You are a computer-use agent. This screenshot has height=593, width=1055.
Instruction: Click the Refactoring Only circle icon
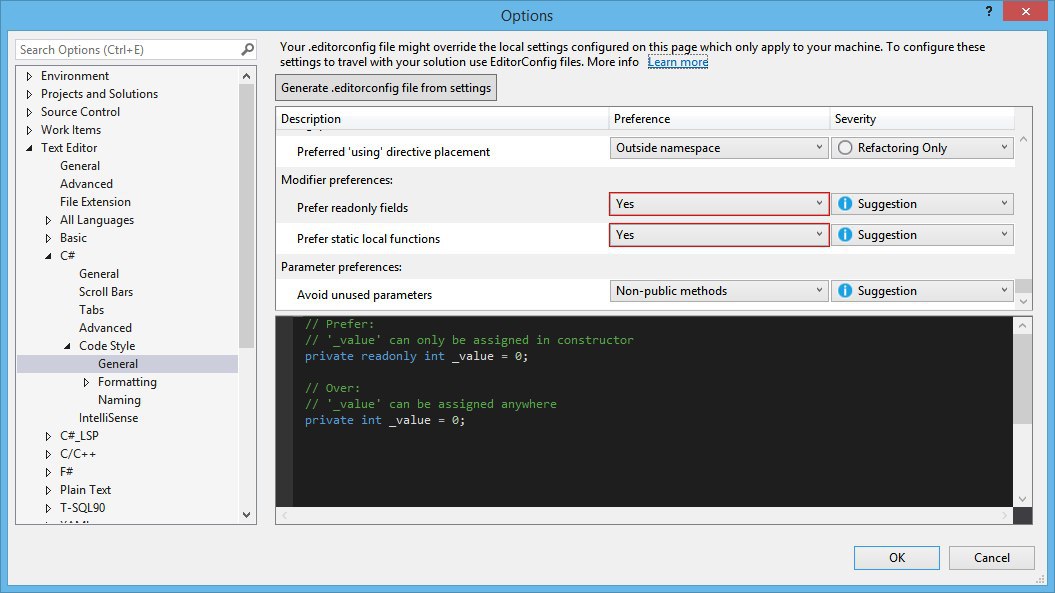tap(845, 148)
